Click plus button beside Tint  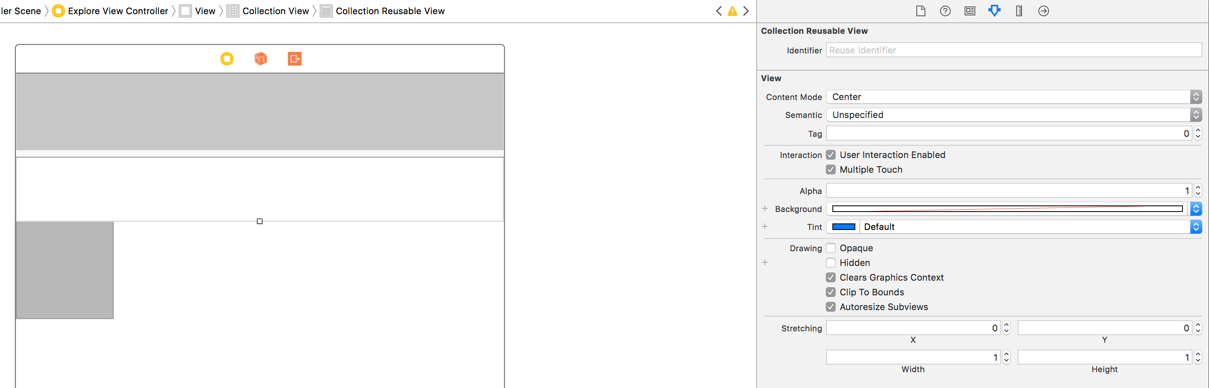765,227
